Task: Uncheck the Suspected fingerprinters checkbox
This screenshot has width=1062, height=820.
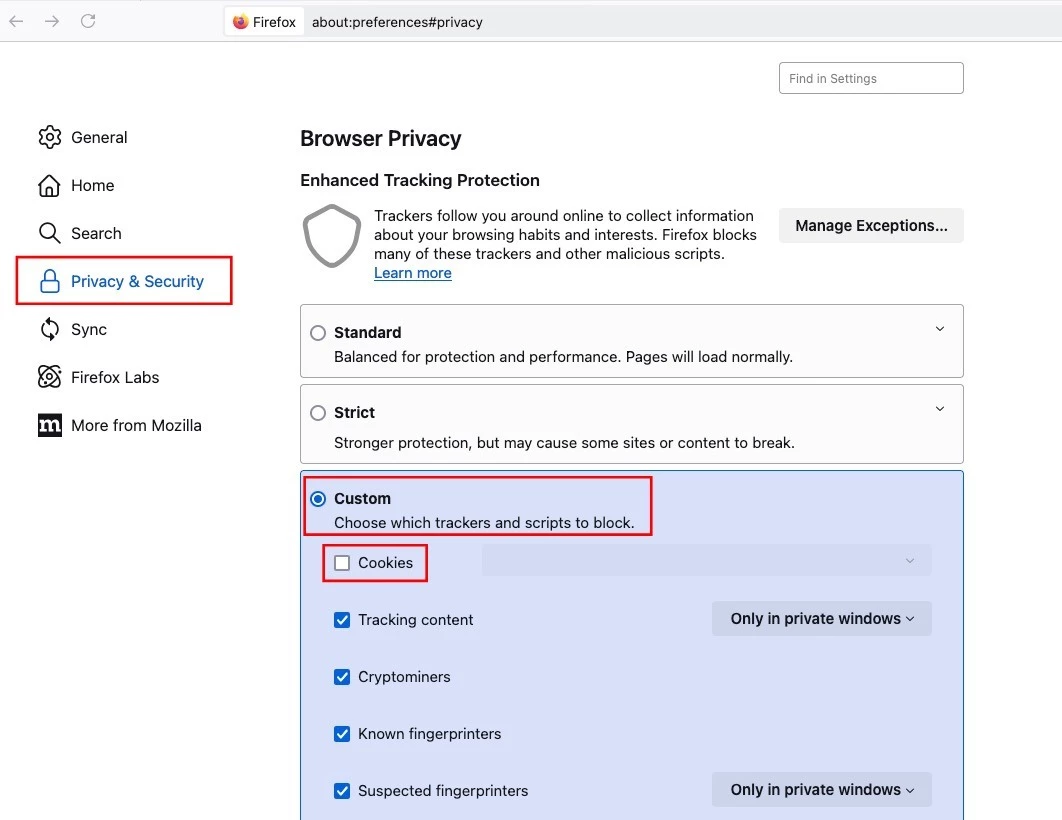Action: [342, 790]
